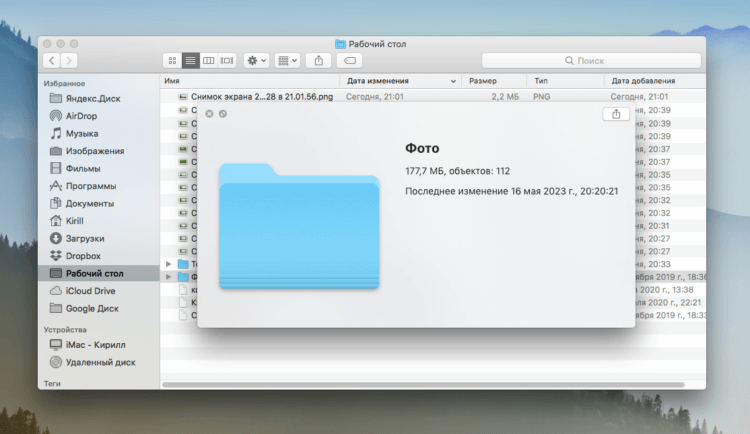
Task: Open Яндекс.Диск in the sidebar
Action: click(93, 99)
